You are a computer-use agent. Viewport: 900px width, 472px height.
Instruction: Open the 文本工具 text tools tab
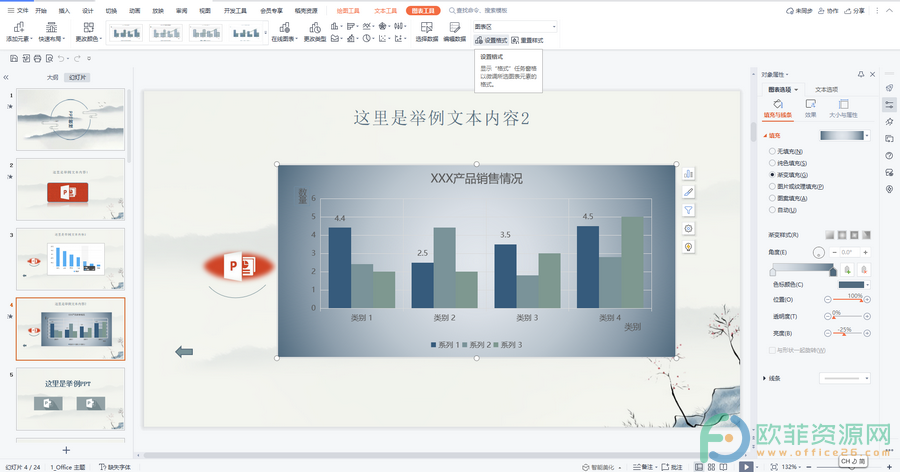point(385,10)
